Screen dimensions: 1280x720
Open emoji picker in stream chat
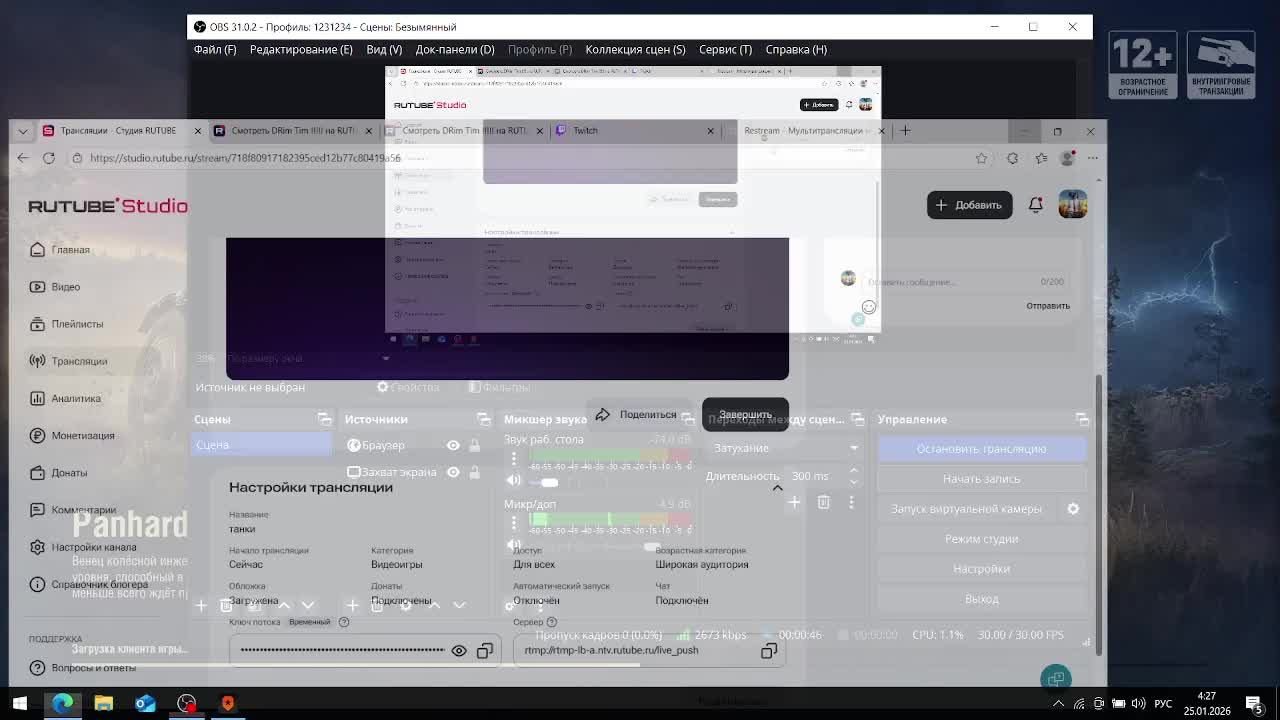(869, 307)
